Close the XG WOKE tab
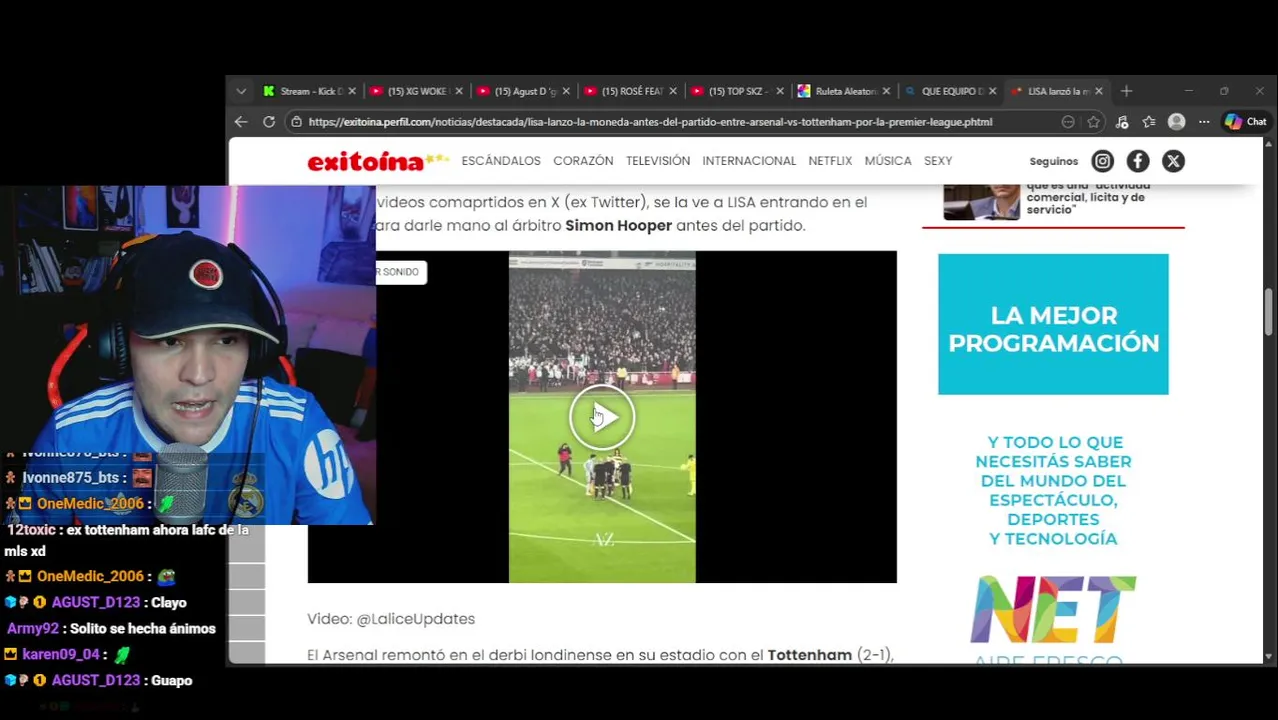The height and width of the screenshot is (720, 1278). [x=459, y=91]
